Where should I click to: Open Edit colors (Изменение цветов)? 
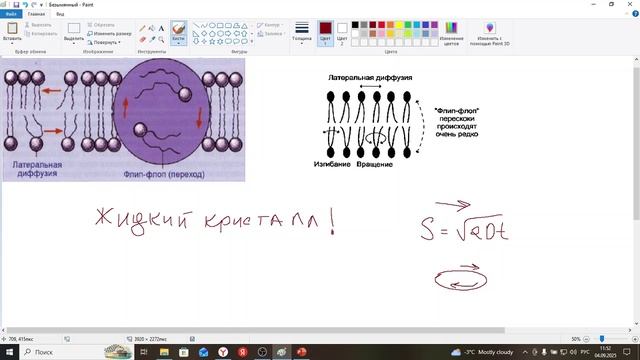coord(451,33)
